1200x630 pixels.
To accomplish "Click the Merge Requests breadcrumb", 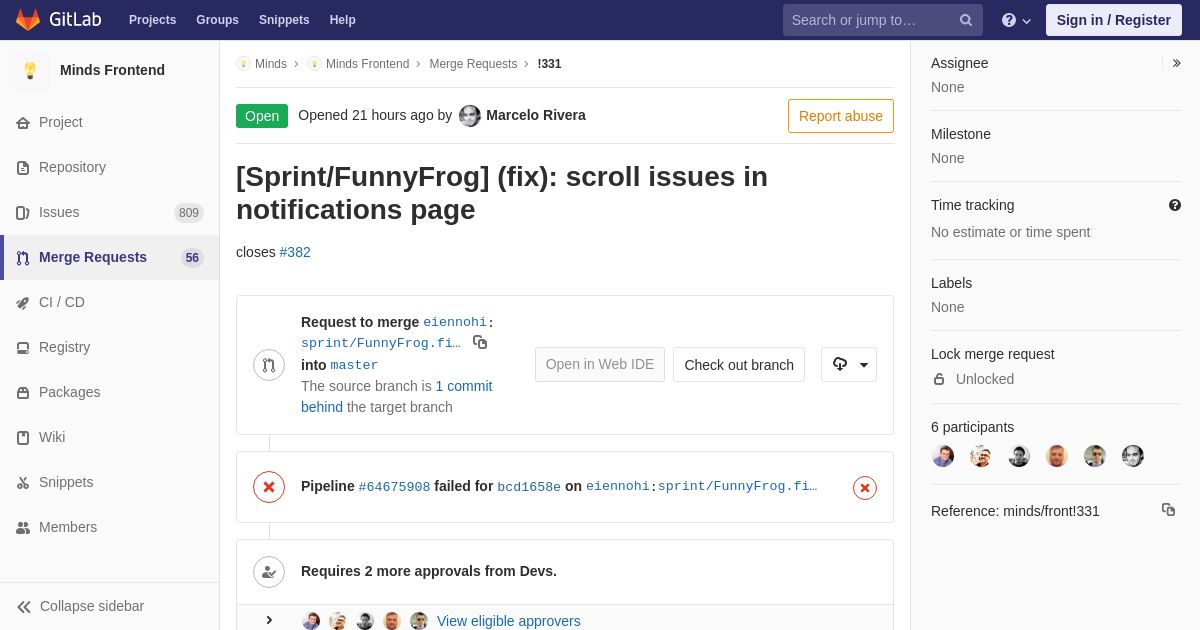I will tap(473, 64).
